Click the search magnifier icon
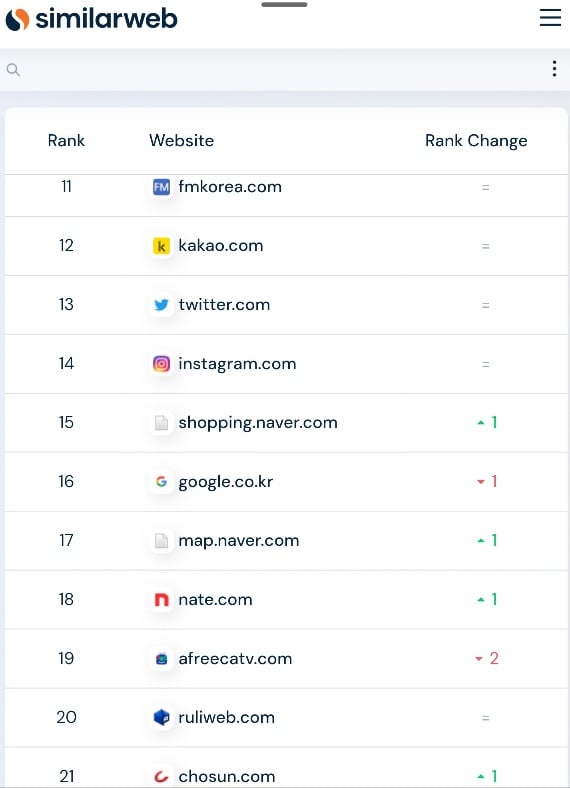The width and height of the screenshot is (570, 788). point(14,70)
